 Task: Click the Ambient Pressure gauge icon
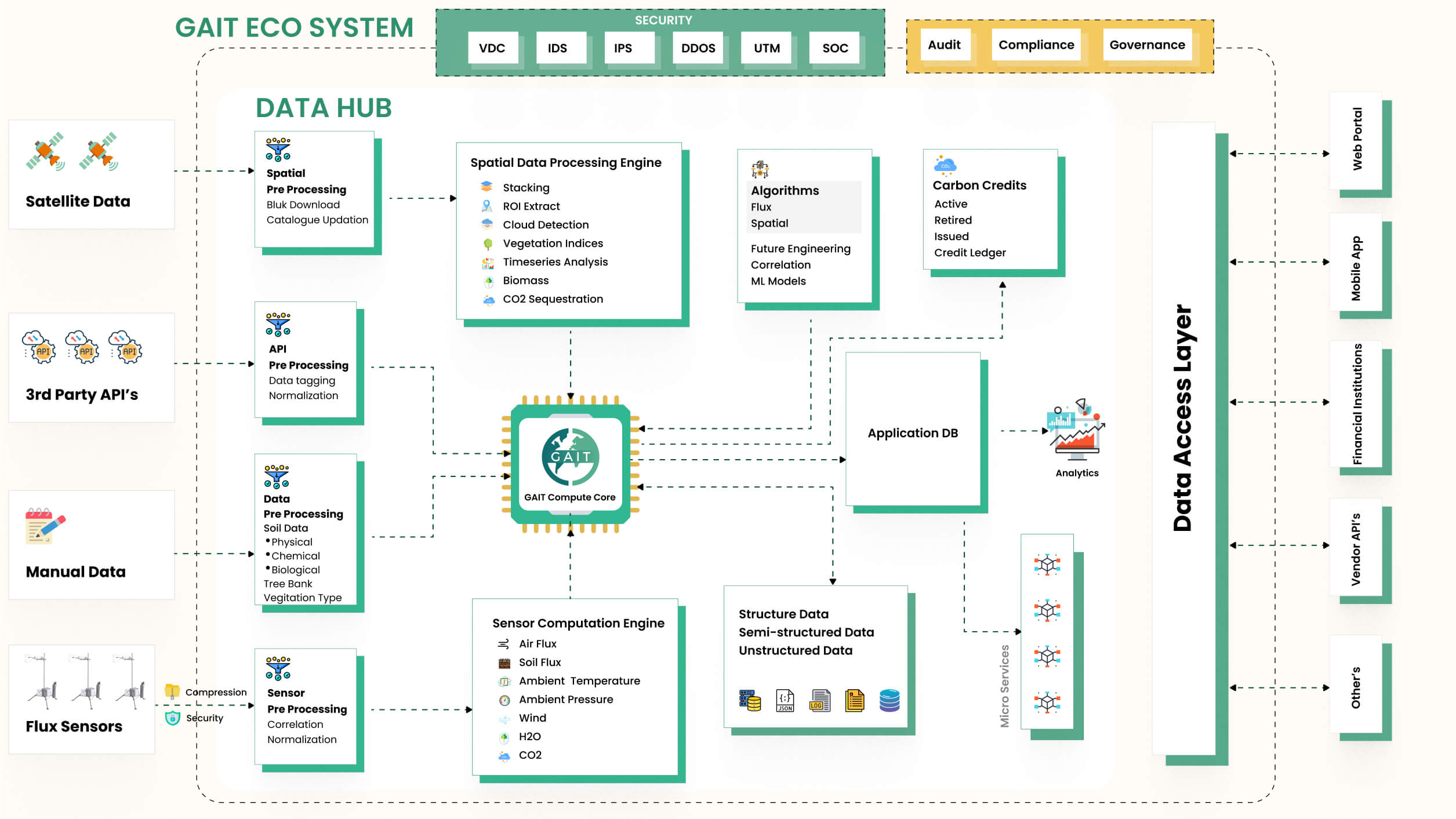click(504, 700)
